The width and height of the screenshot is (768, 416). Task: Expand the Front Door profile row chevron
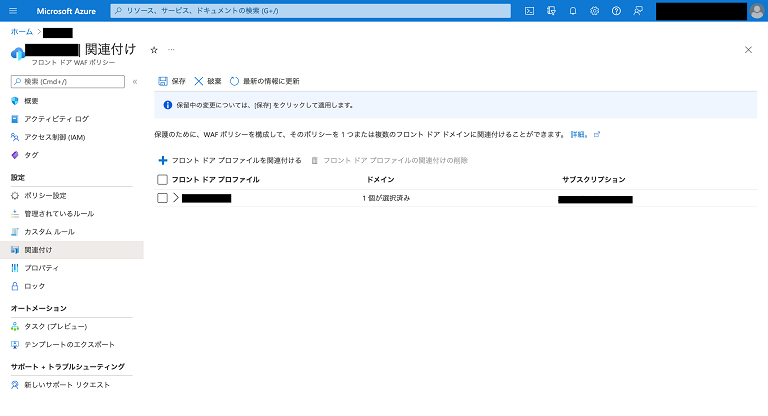[176, 198]
